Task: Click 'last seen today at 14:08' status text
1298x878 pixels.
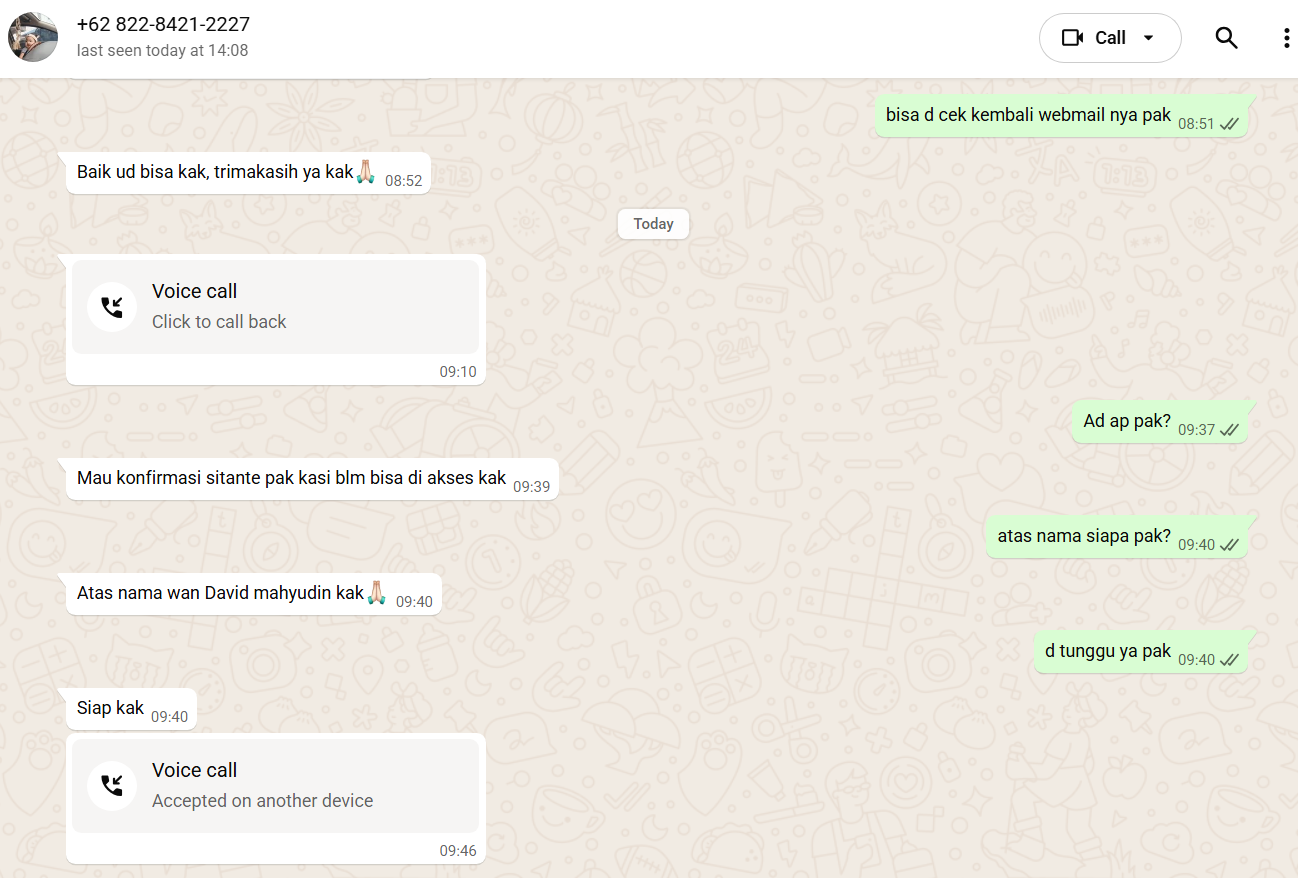Action: point(162,50)
